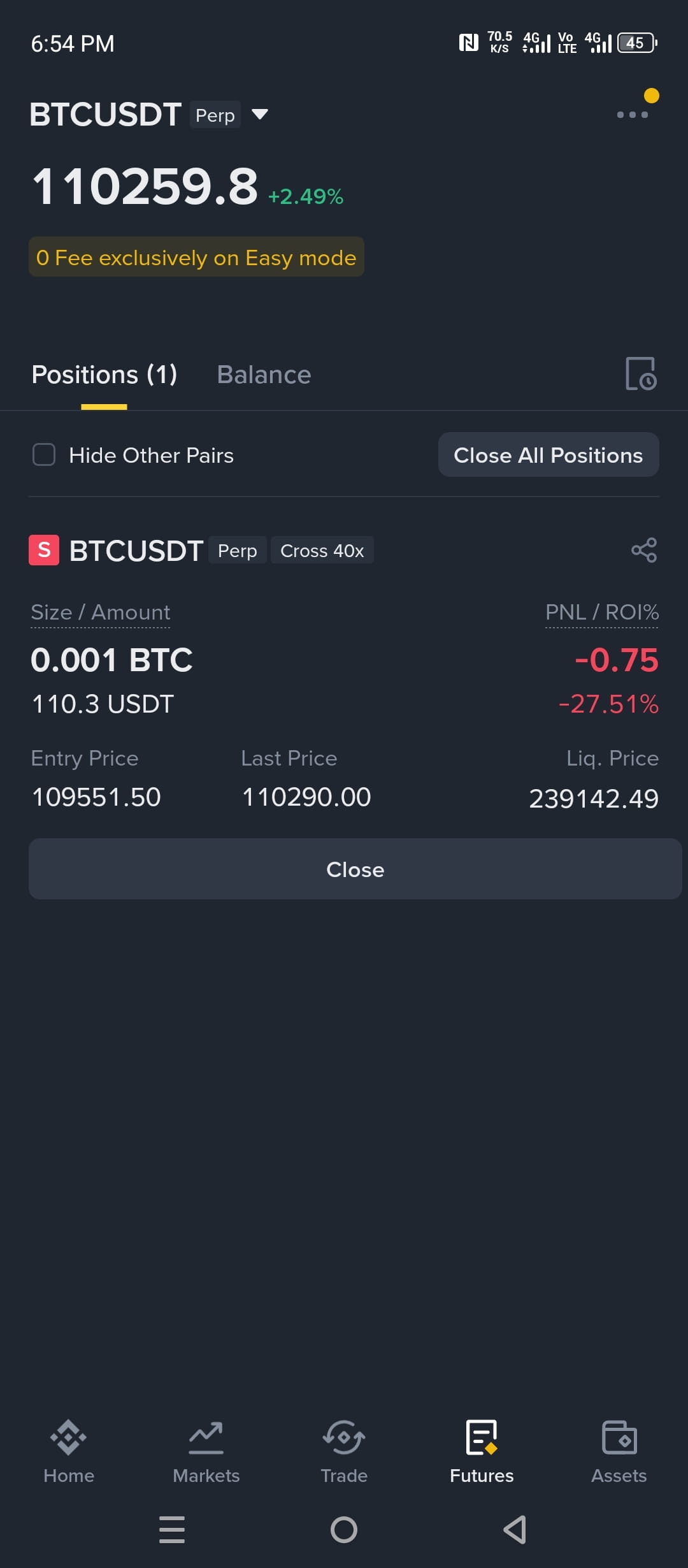The height and width of the screenshot is (1568, 688).
Task: Open the position history icon
Action: (x=641, y=374)
